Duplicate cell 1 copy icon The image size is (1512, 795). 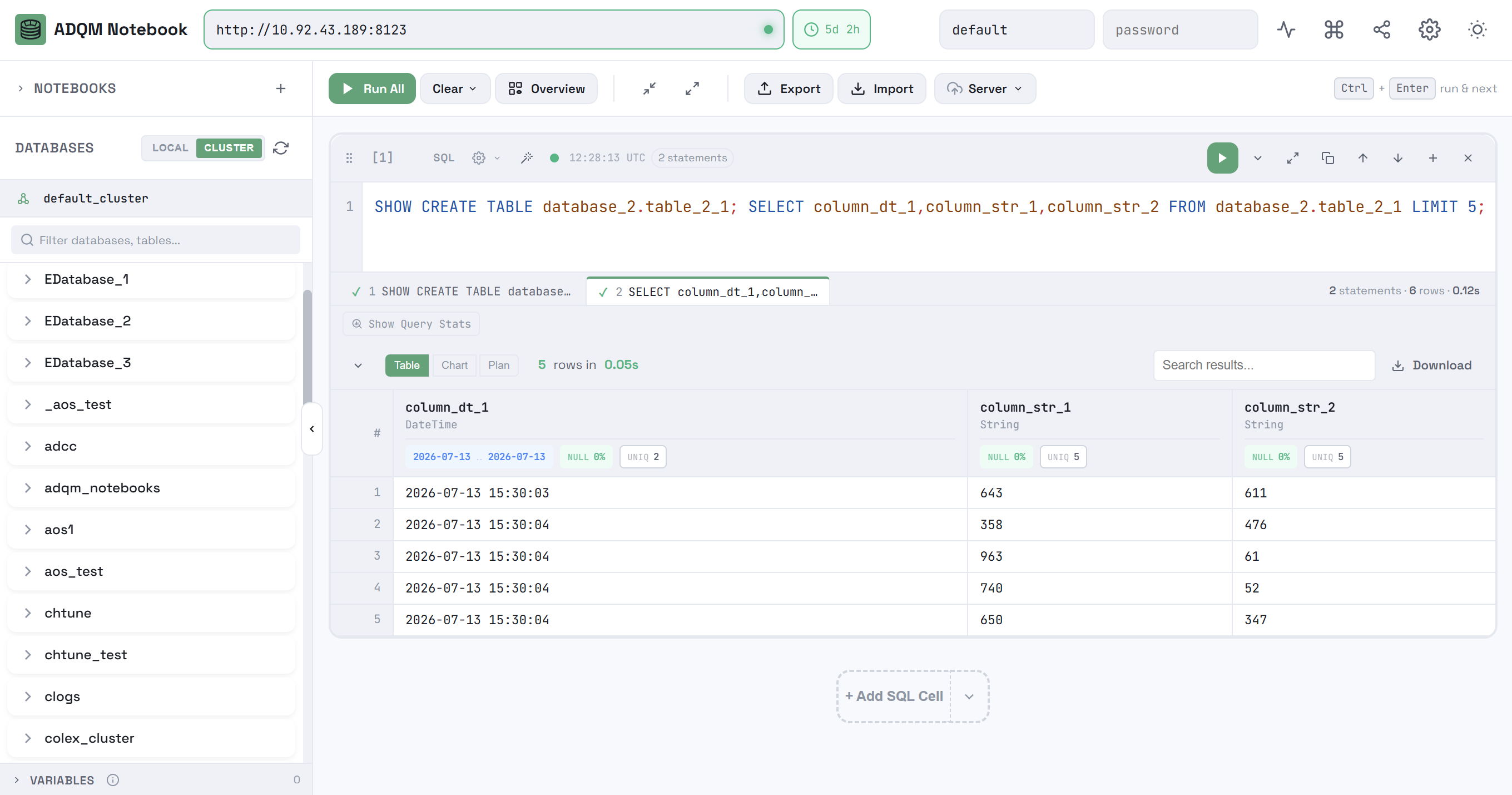click(1328, 158)
